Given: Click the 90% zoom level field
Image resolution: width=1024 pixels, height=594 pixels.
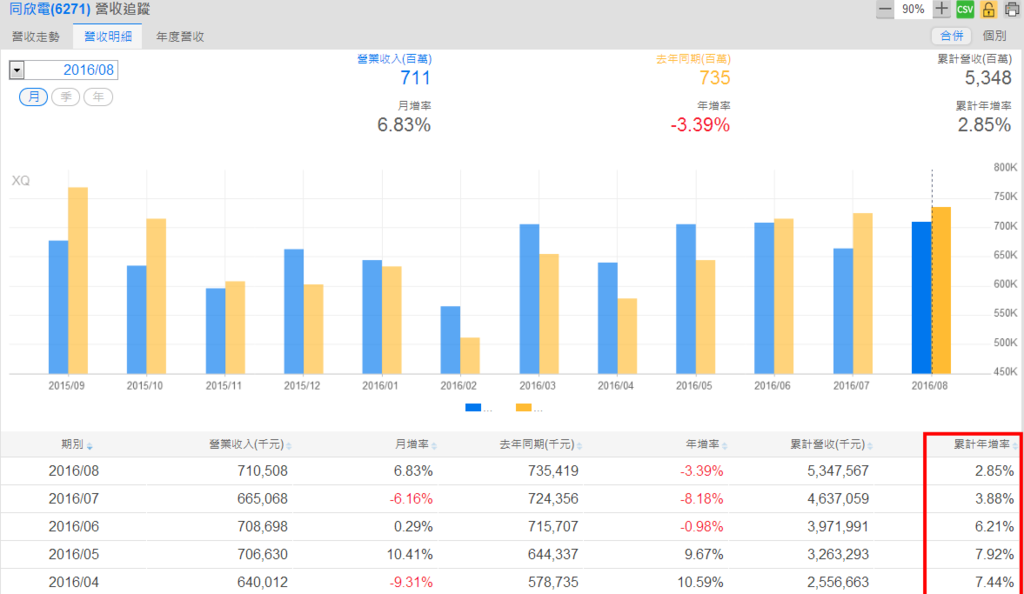Looking at the screenshot, I should pos(913,9).
